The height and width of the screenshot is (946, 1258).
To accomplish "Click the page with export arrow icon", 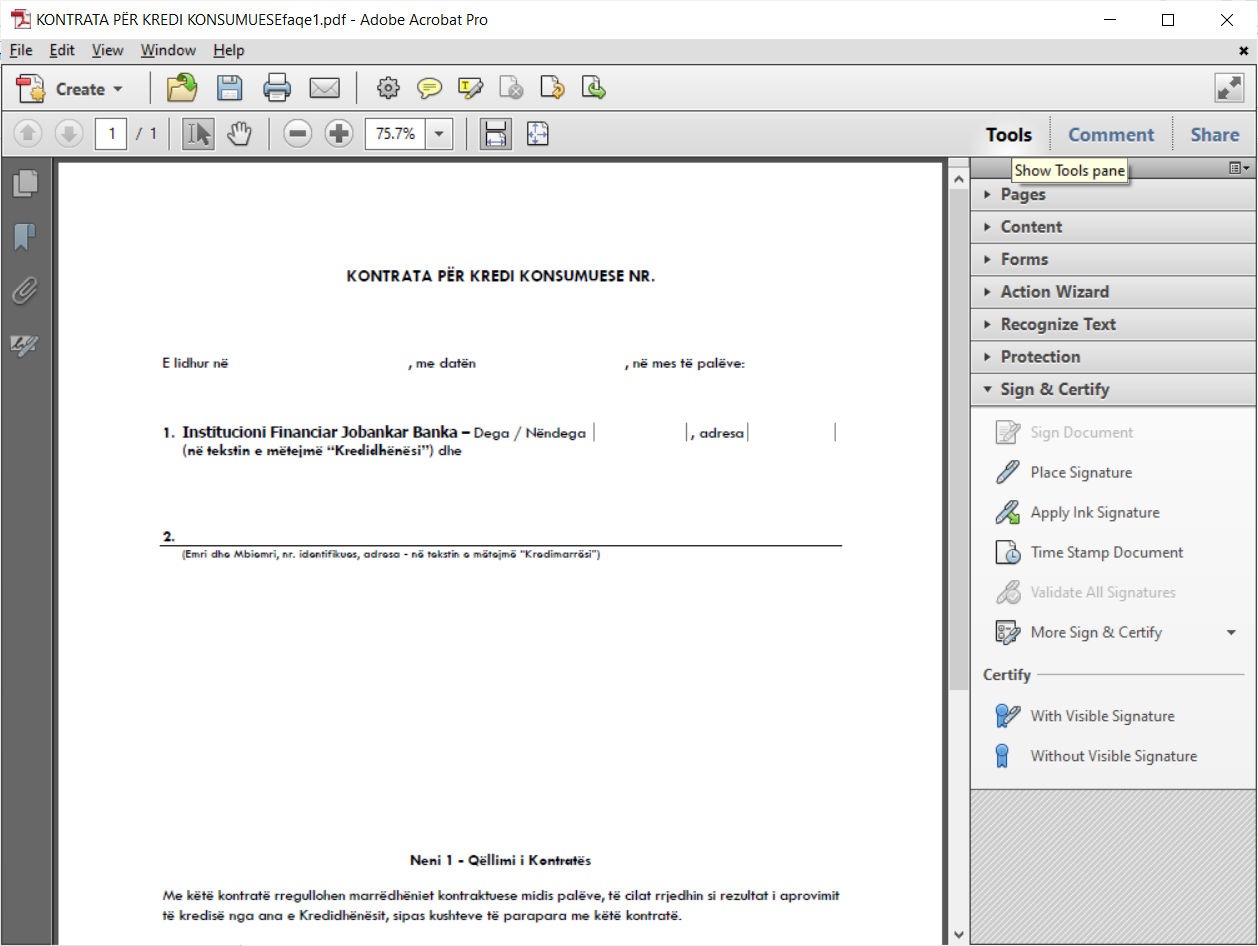I will pyautogui.click(x=552, y=89).
